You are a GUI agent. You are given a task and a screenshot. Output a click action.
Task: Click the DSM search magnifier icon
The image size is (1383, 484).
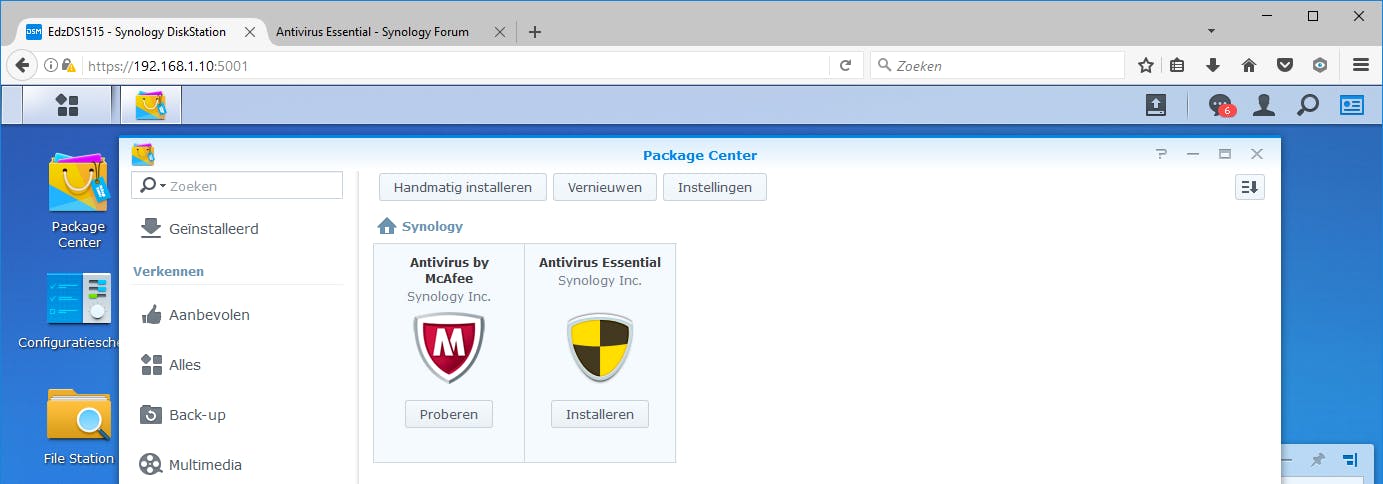coord(1308,105)
